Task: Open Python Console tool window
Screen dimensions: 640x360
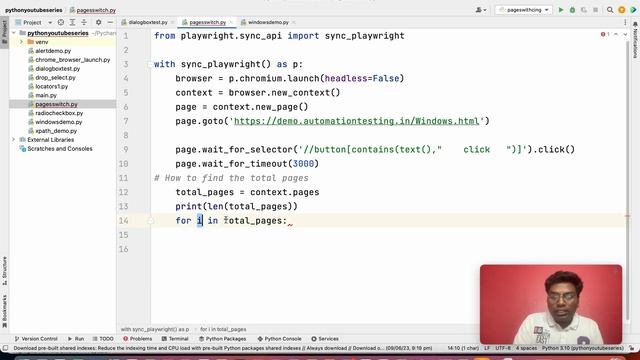Action: click(280, 339)
